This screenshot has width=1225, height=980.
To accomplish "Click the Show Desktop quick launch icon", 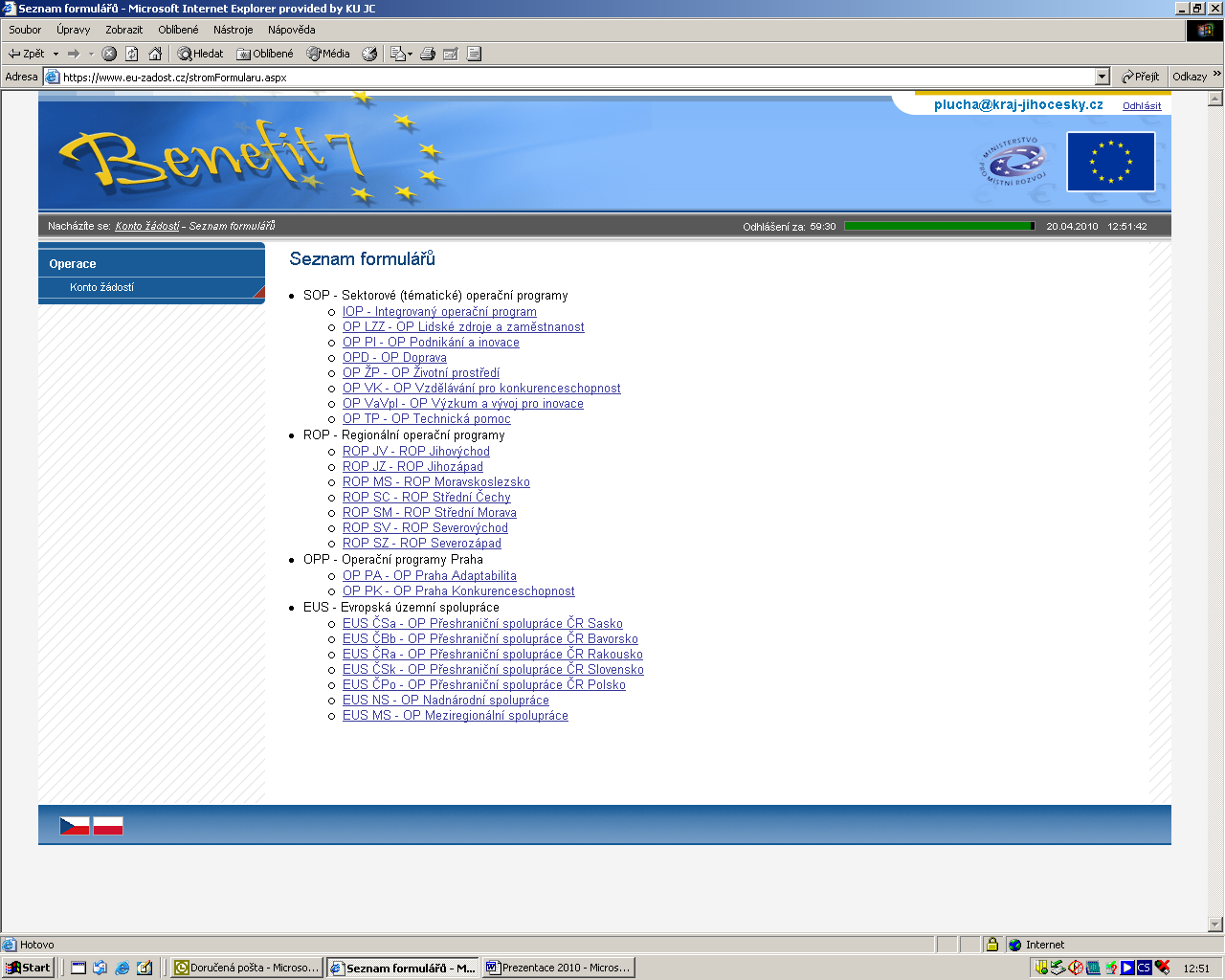I will [x=78, y=968].
